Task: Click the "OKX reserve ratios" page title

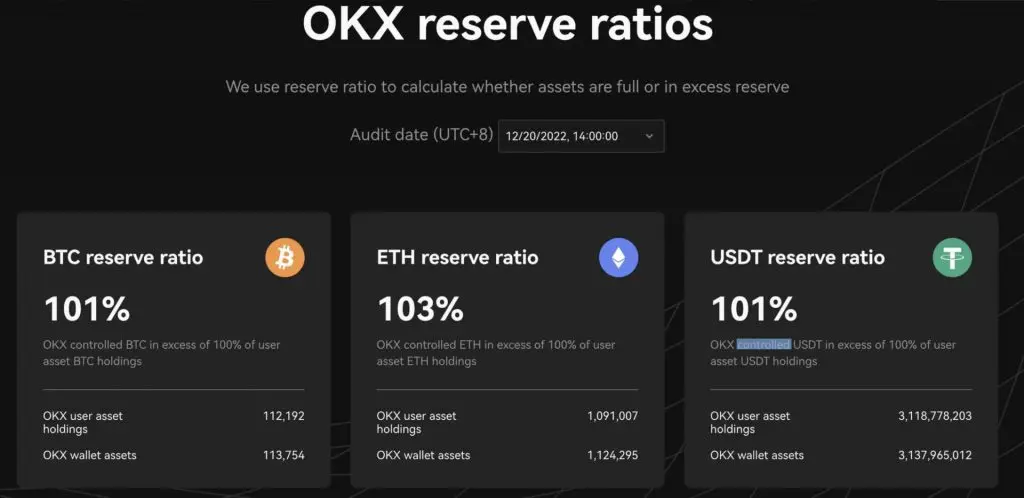Action: (x=508, y=24)
